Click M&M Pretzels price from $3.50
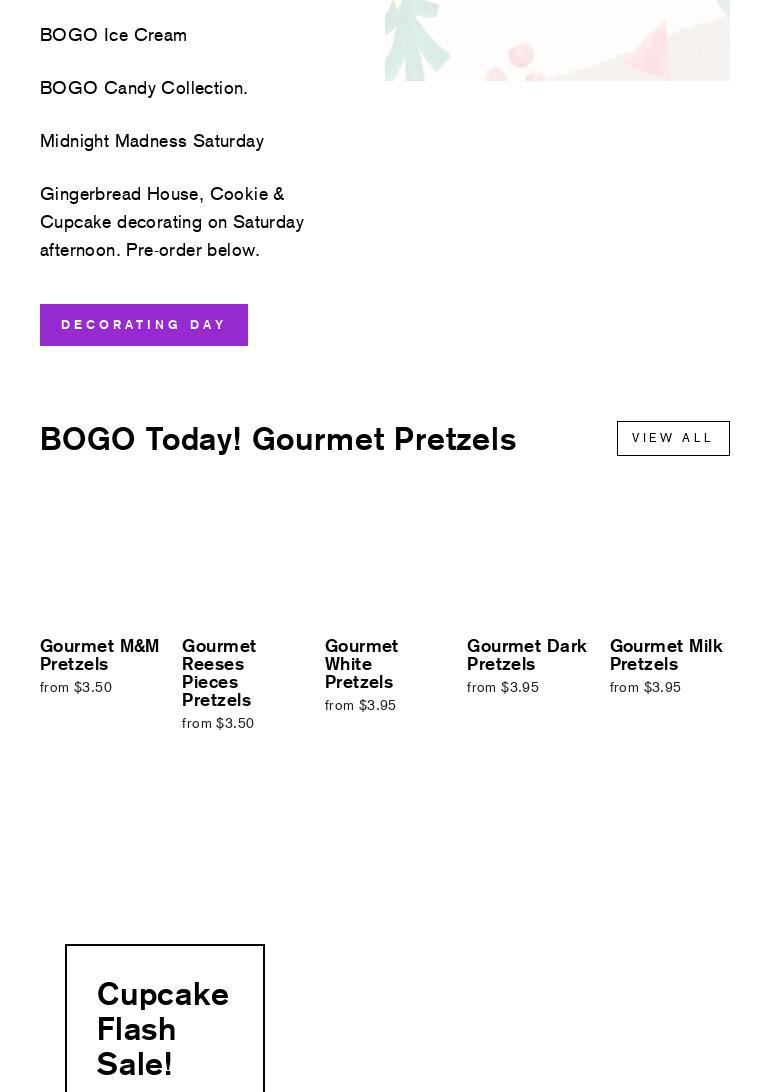 (x=76, y=688)
